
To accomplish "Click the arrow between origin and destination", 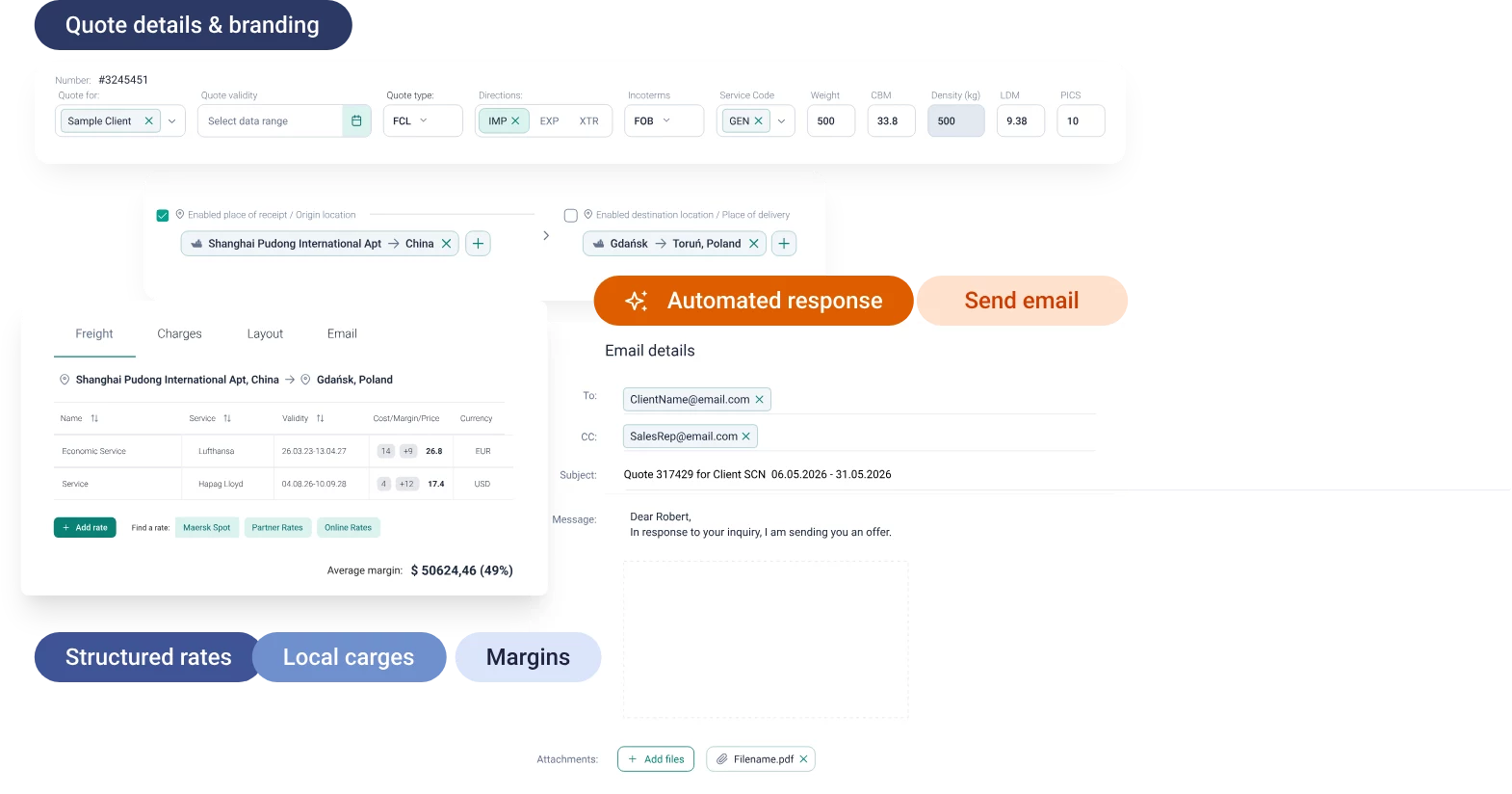I will point(546,236).
